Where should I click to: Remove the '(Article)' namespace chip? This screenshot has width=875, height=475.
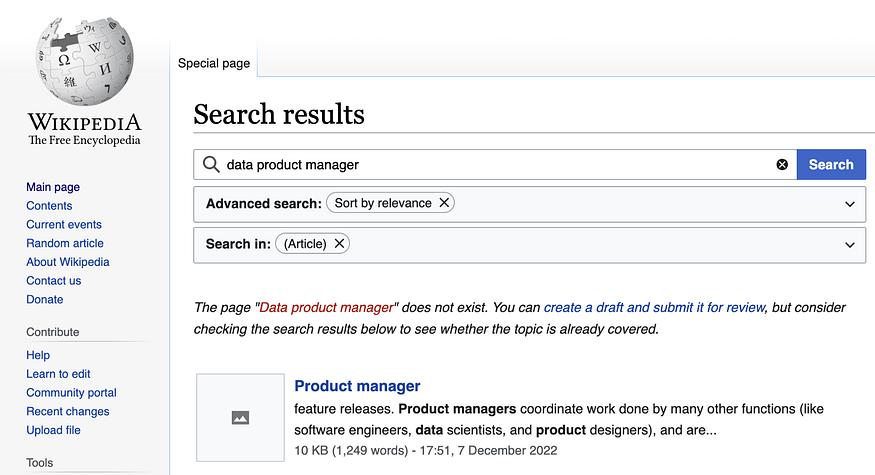[x=339, y=243]
